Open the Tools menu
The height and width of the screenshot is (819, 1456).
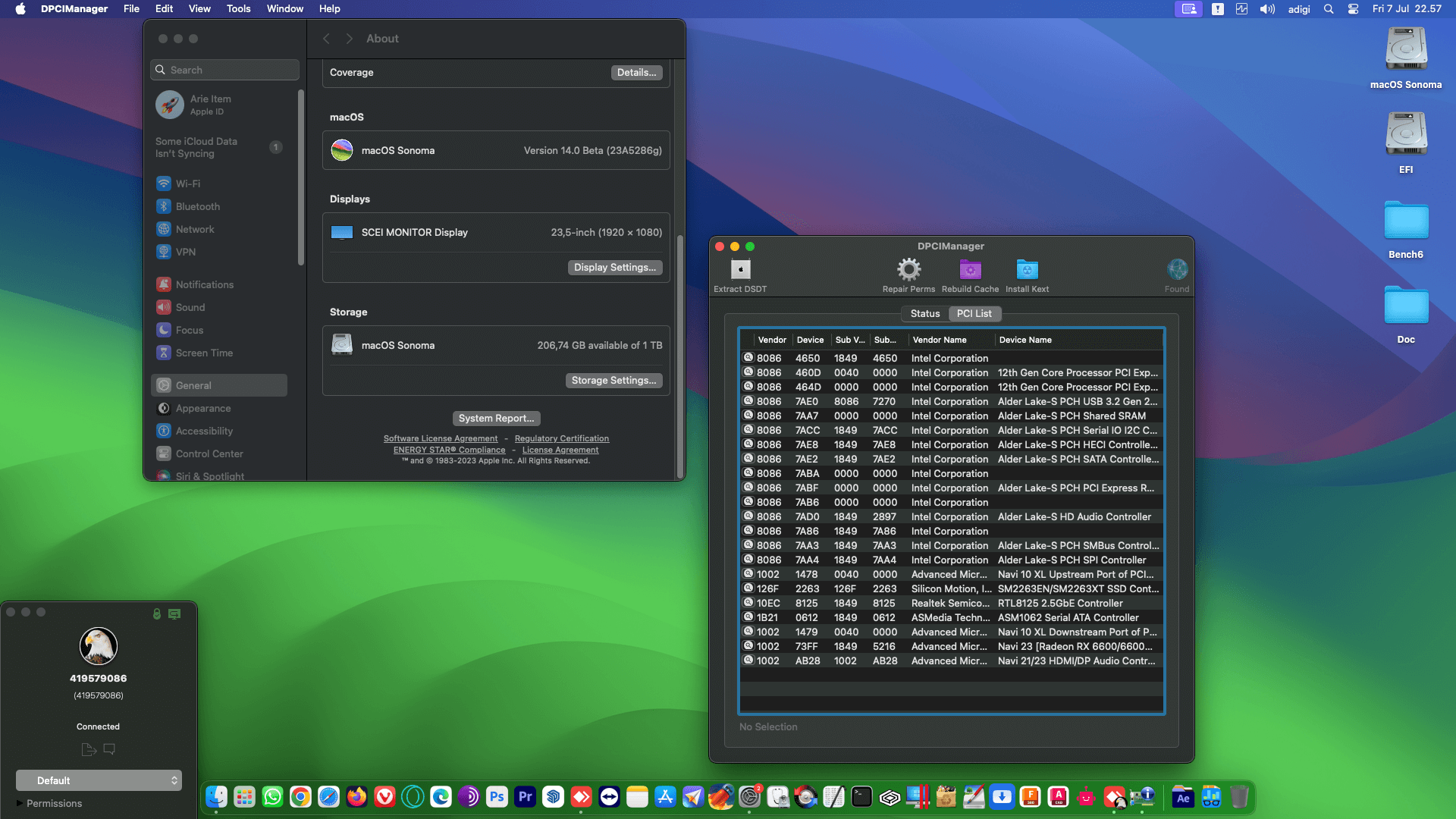pyautogui.click(x=238, y=8)
